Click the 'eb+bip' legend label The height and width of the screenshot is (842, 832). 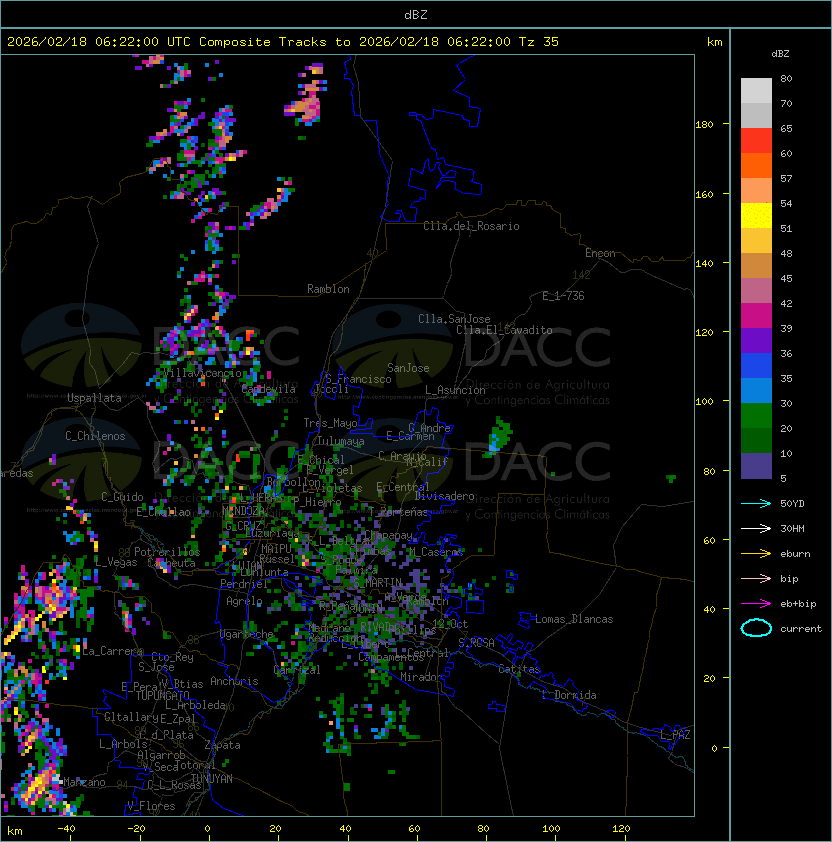[798, 604]
